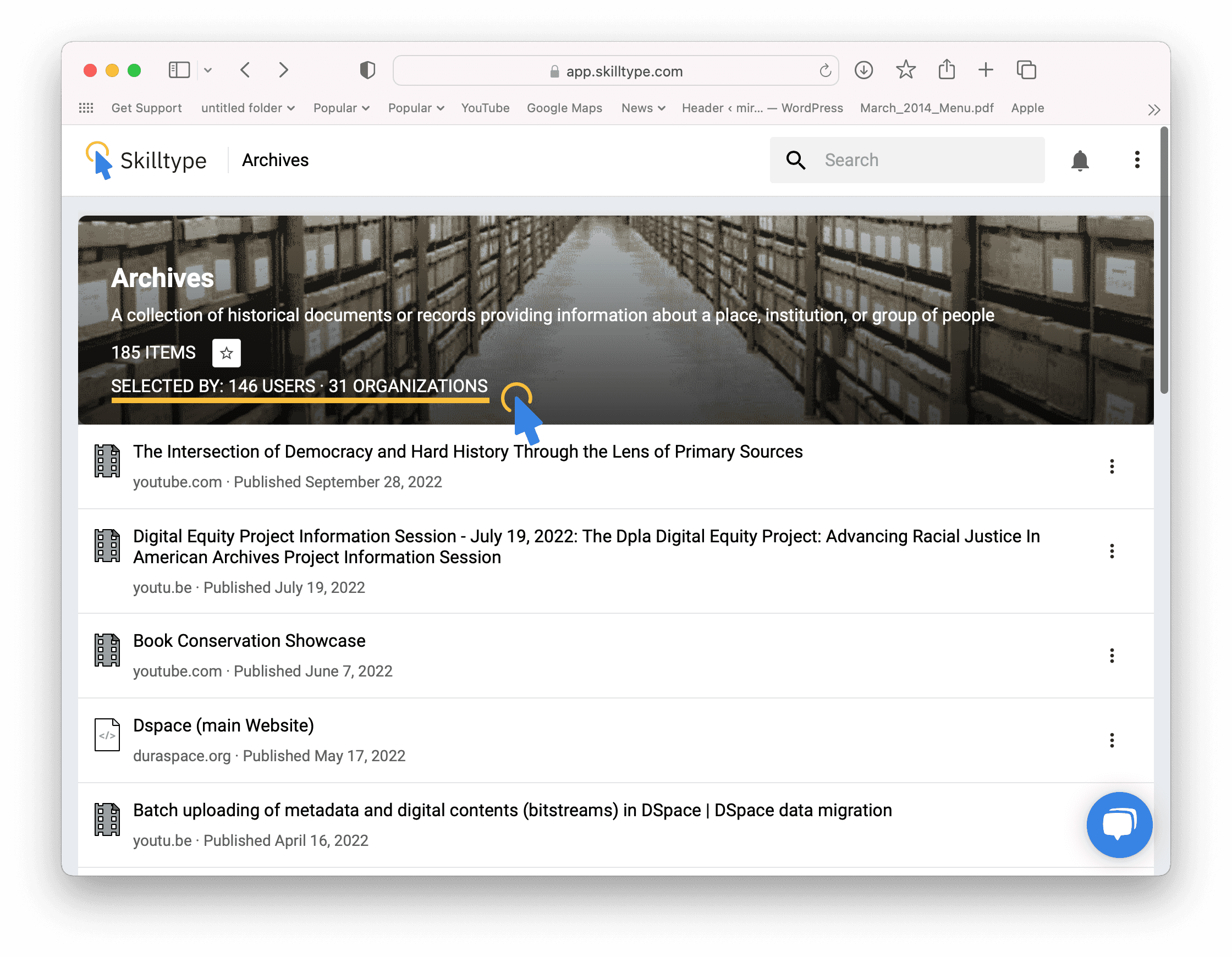The width and height of the screenshot is (1232, 957).
Task: Toggle bookmark star in Safari toolbar
Action: coord(905,70)
